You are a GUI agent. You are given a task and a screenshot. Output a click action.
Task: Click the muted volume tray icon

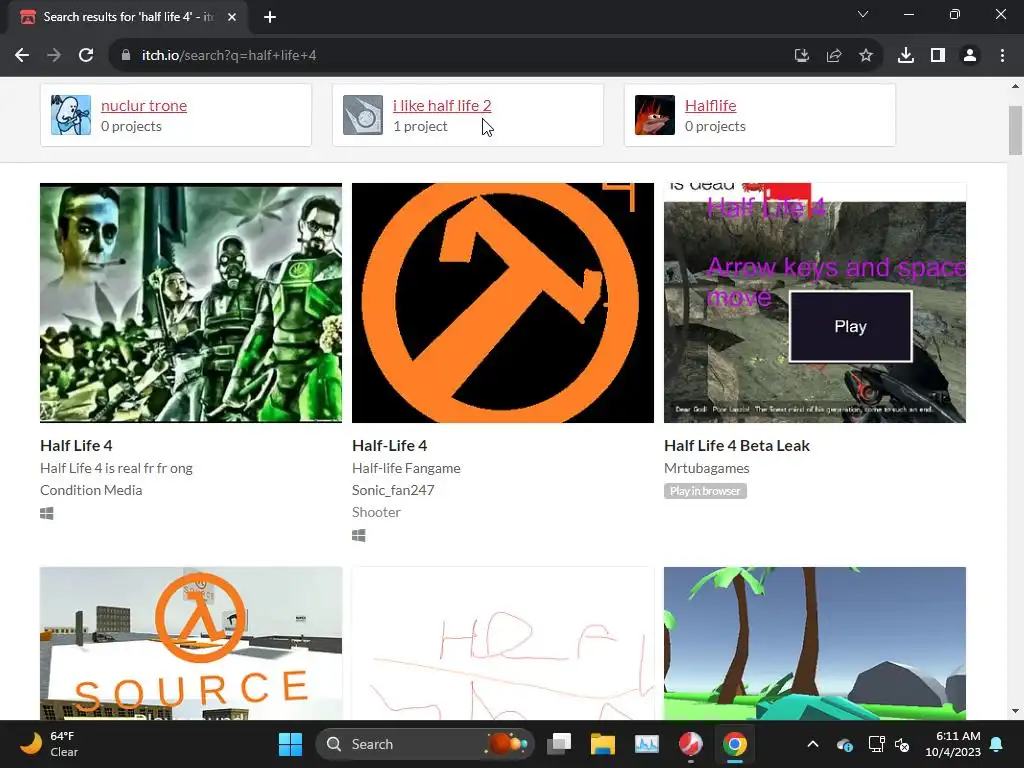click(x=903, y=744)
